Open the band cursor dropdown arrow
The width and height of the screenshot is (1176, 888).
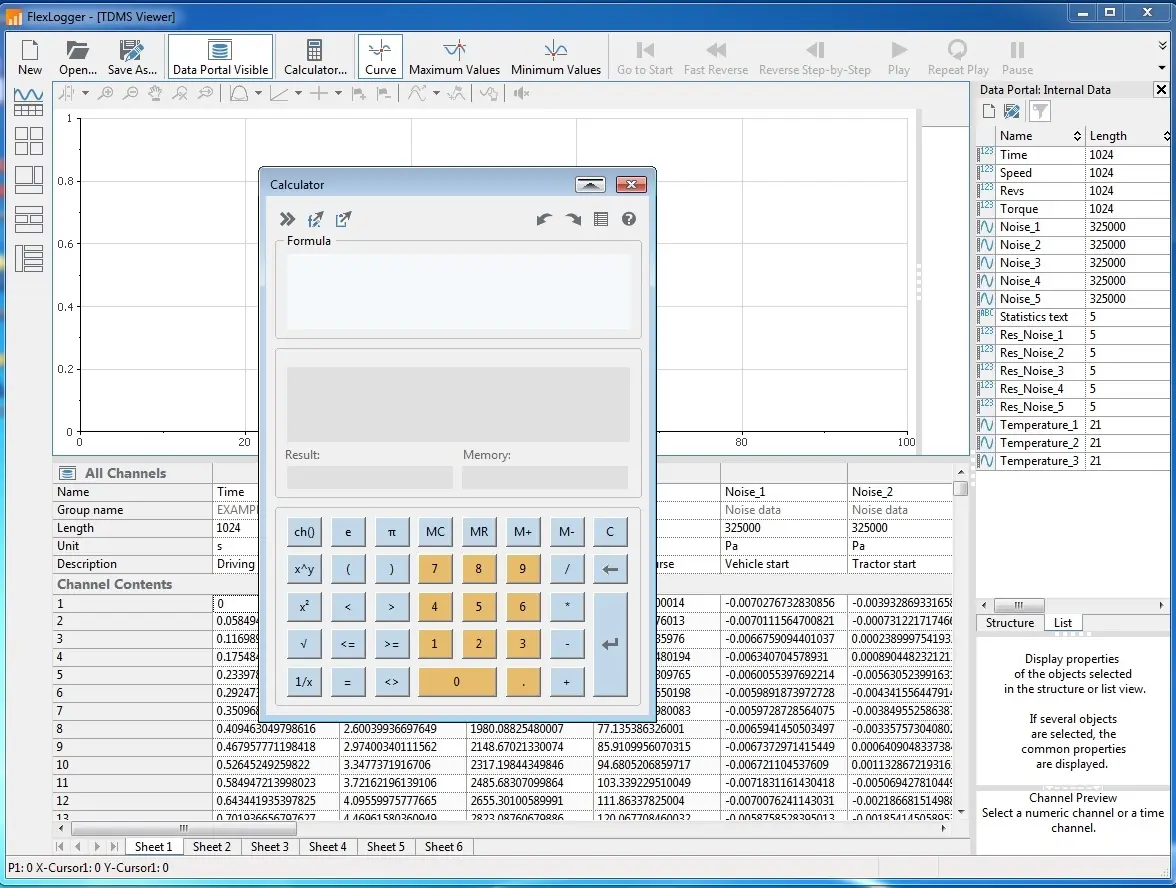click(86, 93)
